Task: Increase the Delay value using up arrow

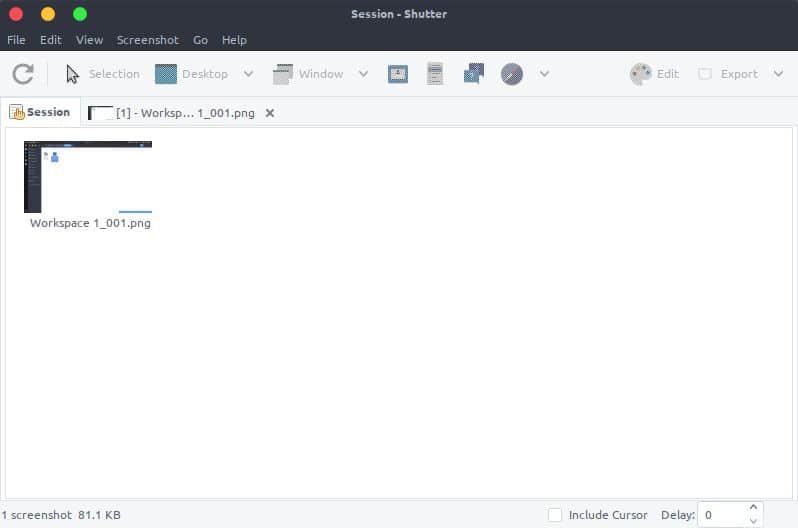Action: tap(753, 509)
